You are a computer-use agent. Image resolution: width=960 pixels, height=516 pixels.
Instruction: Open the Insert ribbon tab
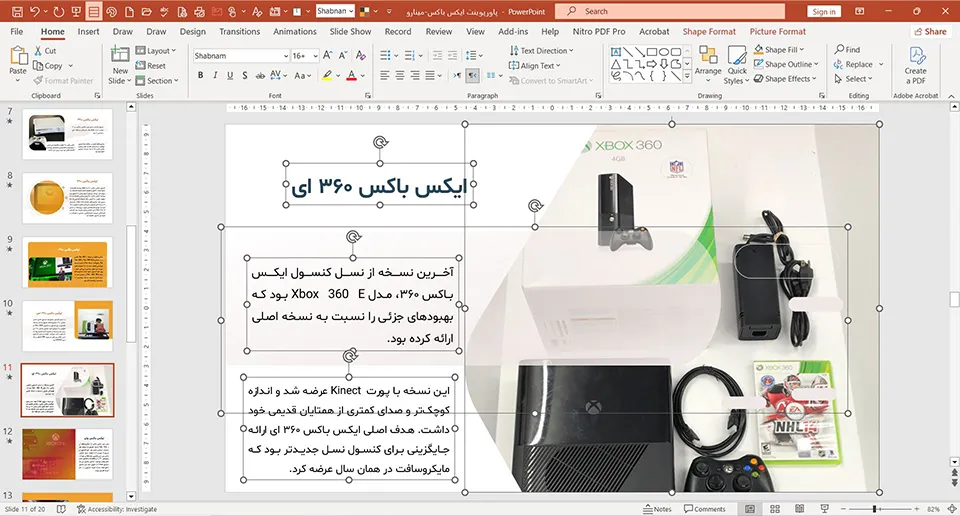[88, 31]
